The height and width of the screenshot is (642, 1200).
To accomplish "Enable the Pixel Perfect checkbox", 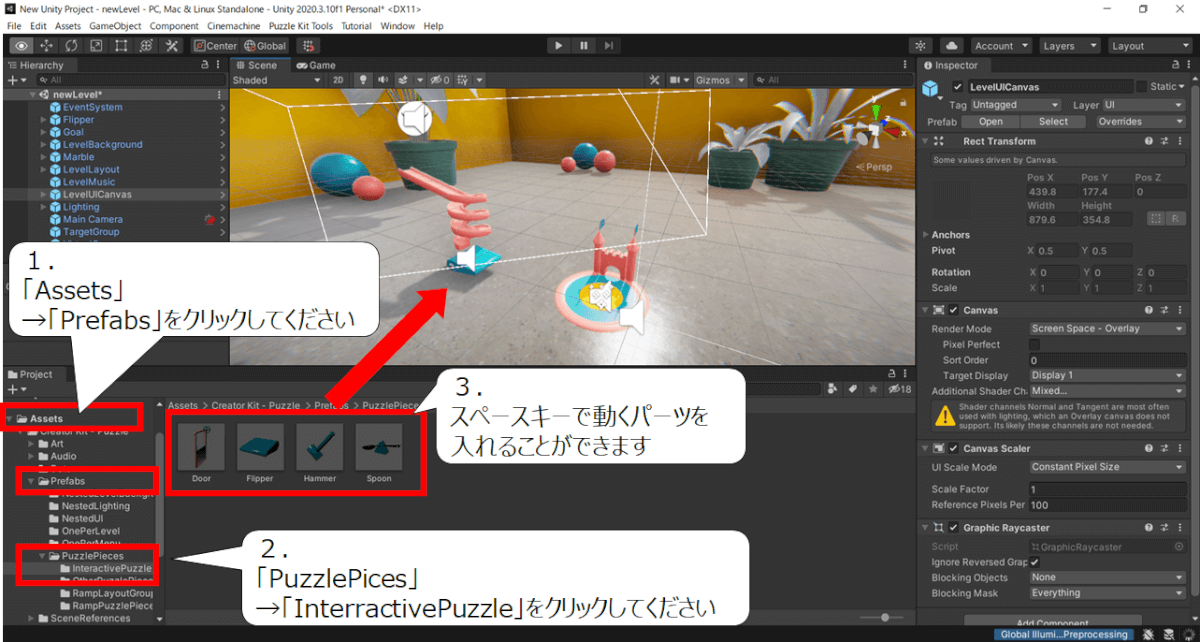I will [1035, 344].
